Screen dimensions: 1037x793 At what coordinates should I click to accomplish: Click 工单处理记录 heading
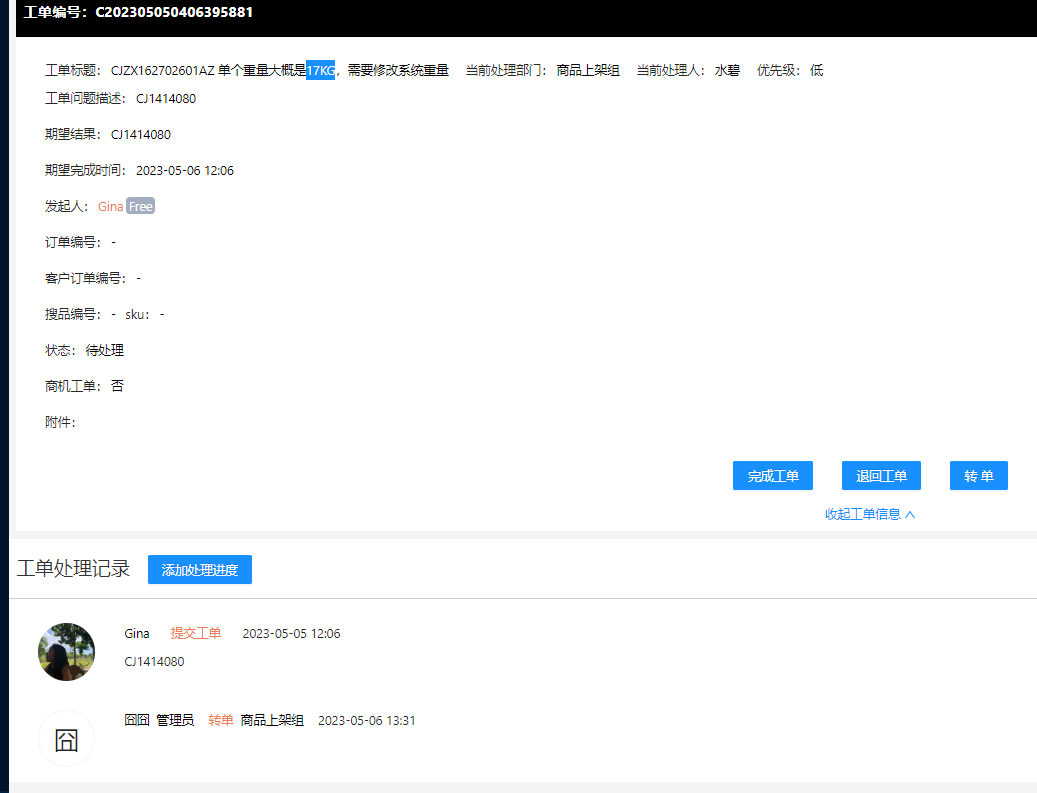tap(73, 569)
